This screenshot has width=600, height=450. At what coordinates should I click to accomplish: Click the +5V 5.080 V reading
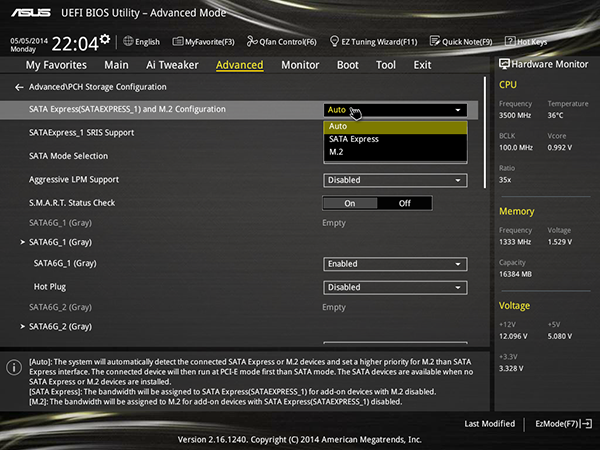pos(560,336)
